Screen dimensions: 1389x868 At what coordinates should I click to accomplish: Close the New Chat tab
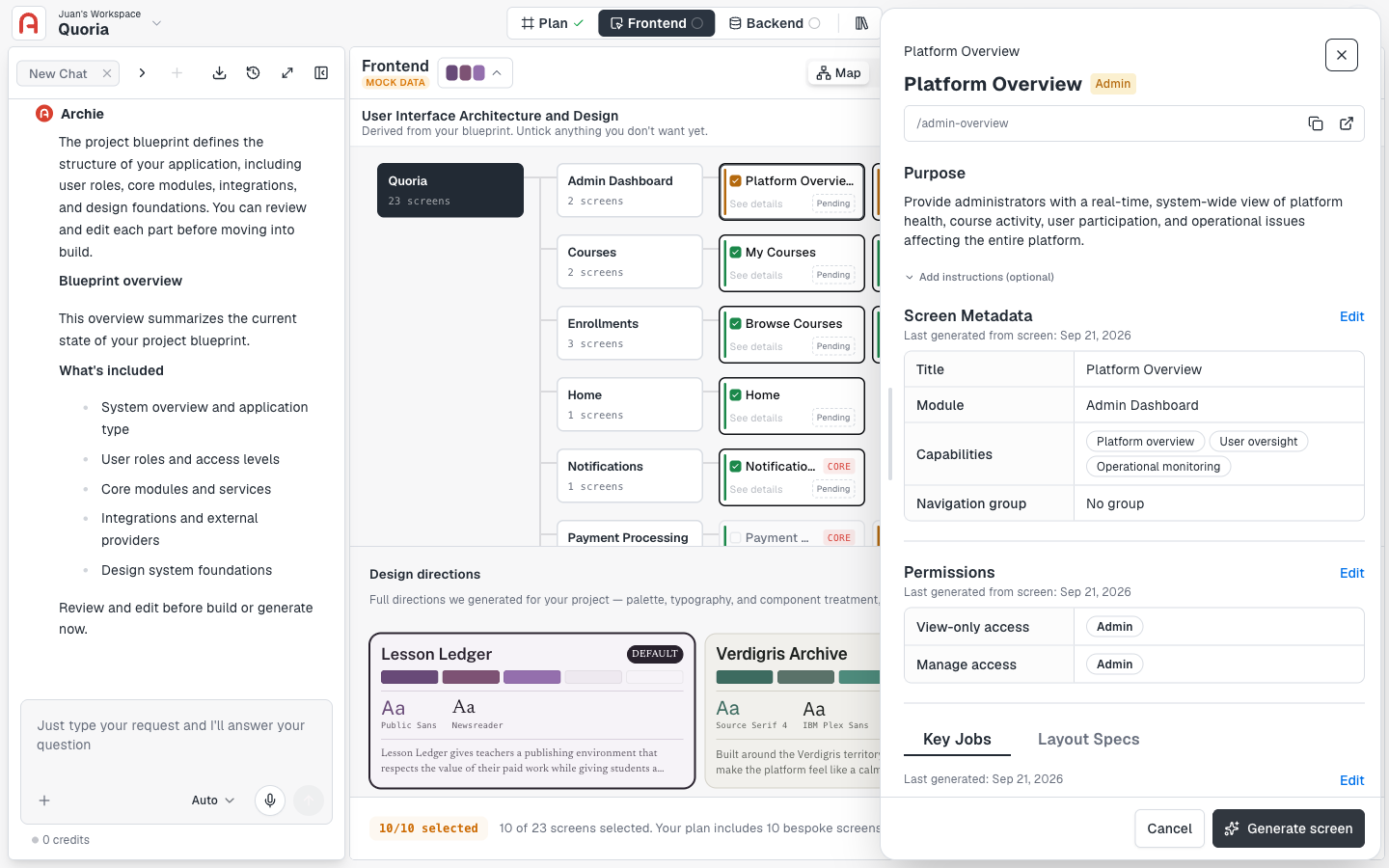pos(107,73)
